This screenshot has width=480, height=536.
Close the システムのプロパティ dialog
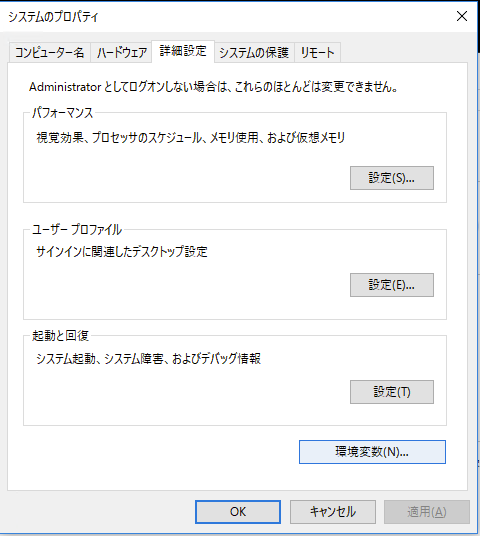click(x=462, y=16)
